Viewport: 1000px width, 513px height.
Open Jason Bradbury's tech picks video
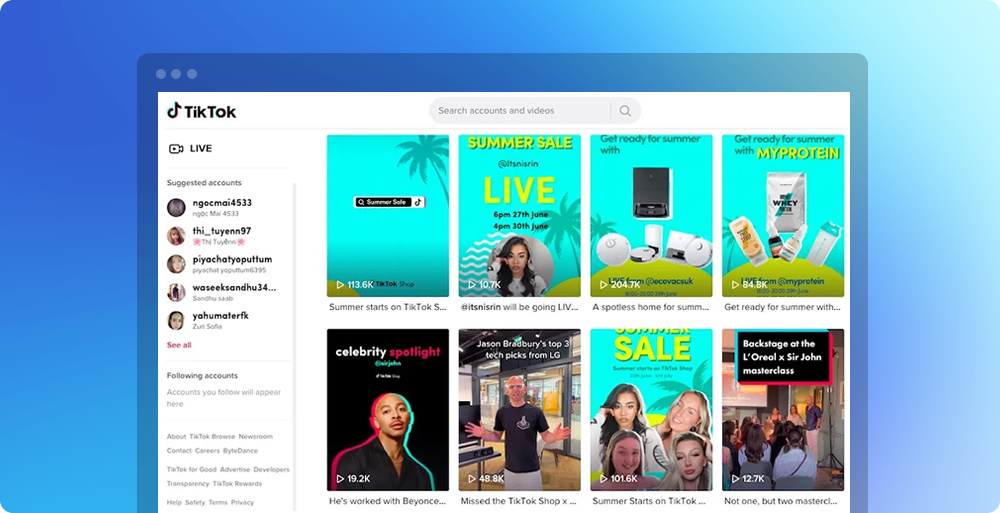tap(520, 410)
